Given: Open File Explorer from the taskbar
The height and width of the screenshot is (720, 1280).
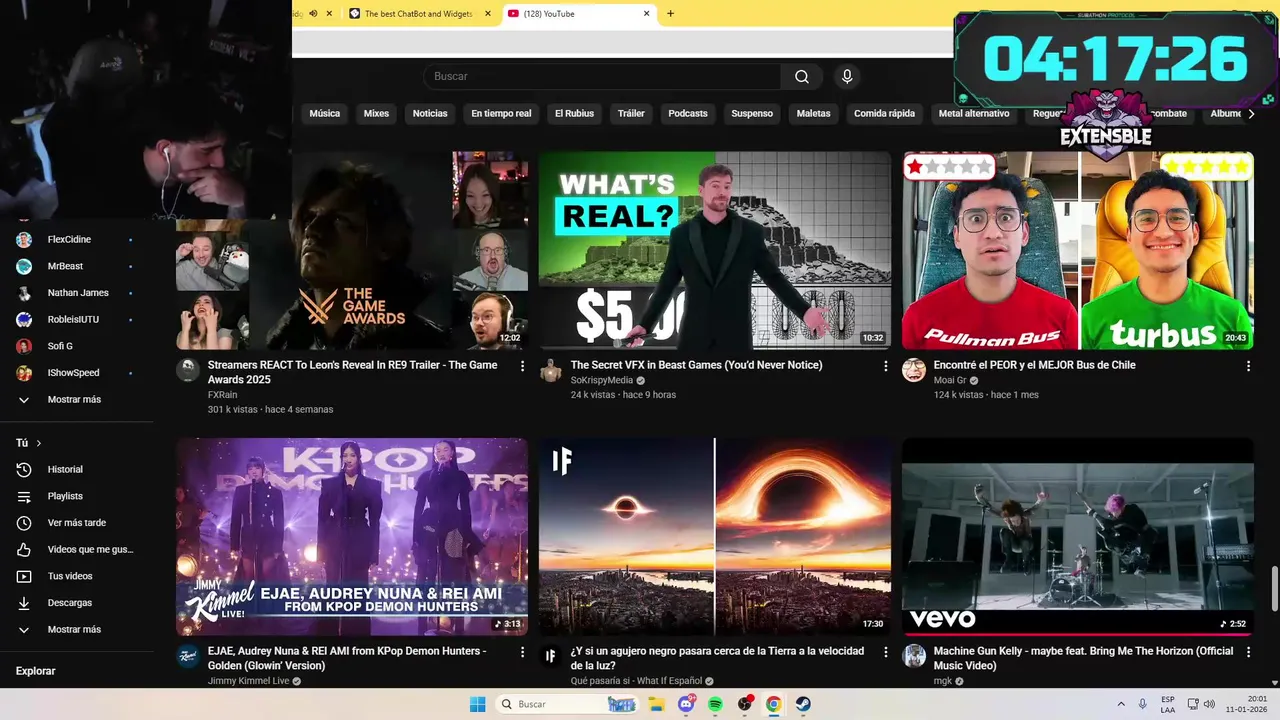Looking at the screenshot, I should [x=657, y=704].
